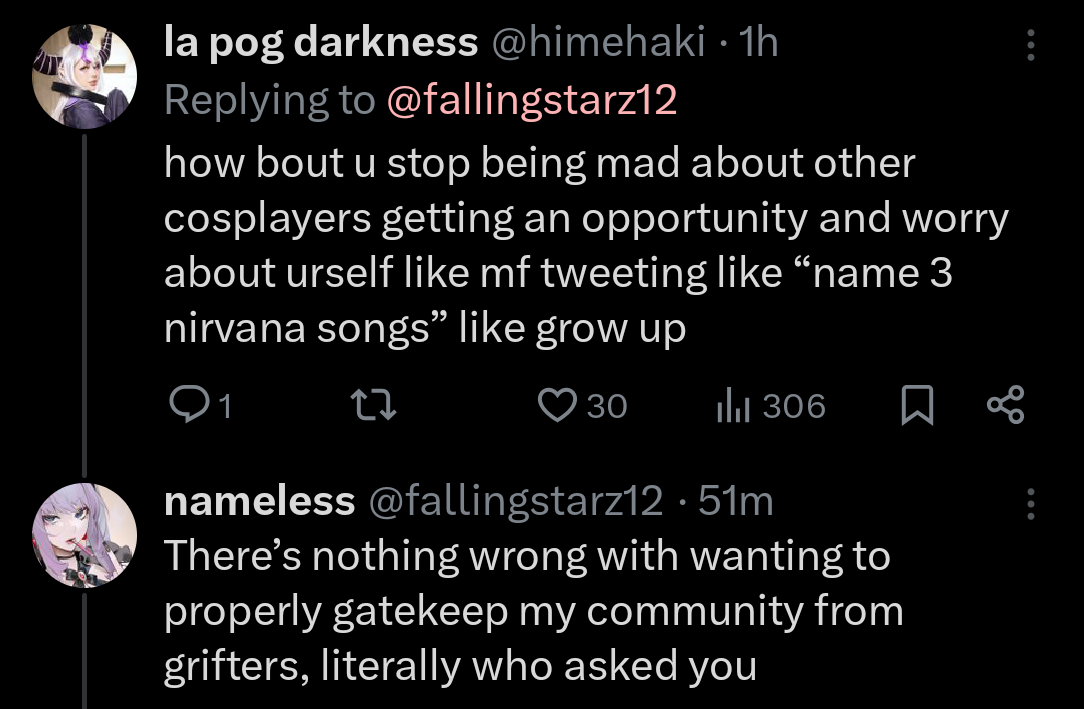Visit the @himehaki handle link
1084x709 pixels.
[x=596, y=42]
